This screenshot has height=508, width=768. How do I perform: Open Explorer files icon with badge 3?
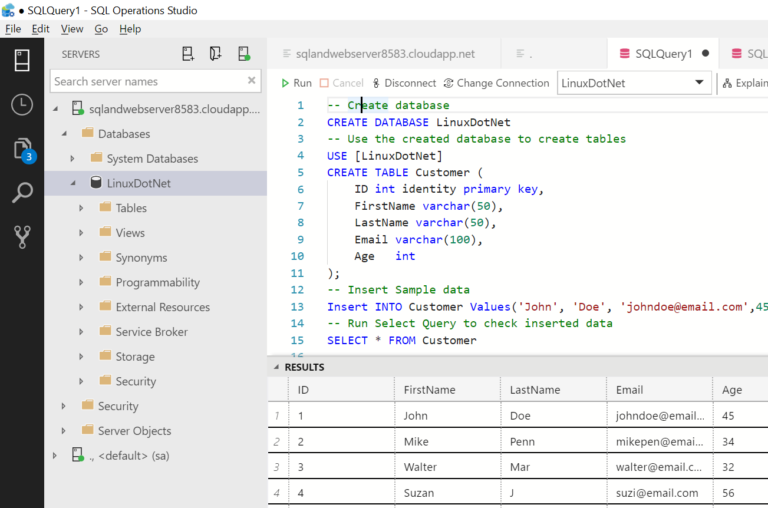[23, 150]
